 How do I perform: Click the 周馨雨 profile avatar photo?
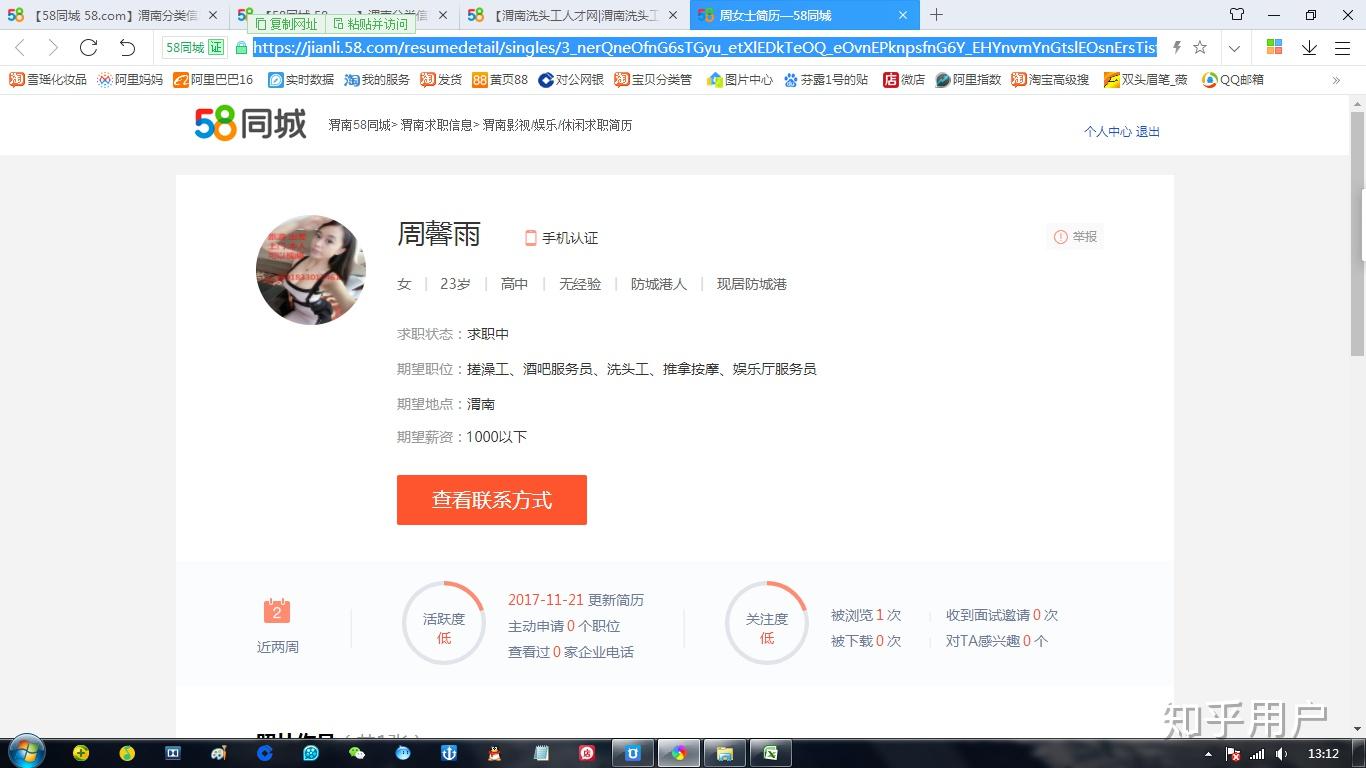(311, 270)
